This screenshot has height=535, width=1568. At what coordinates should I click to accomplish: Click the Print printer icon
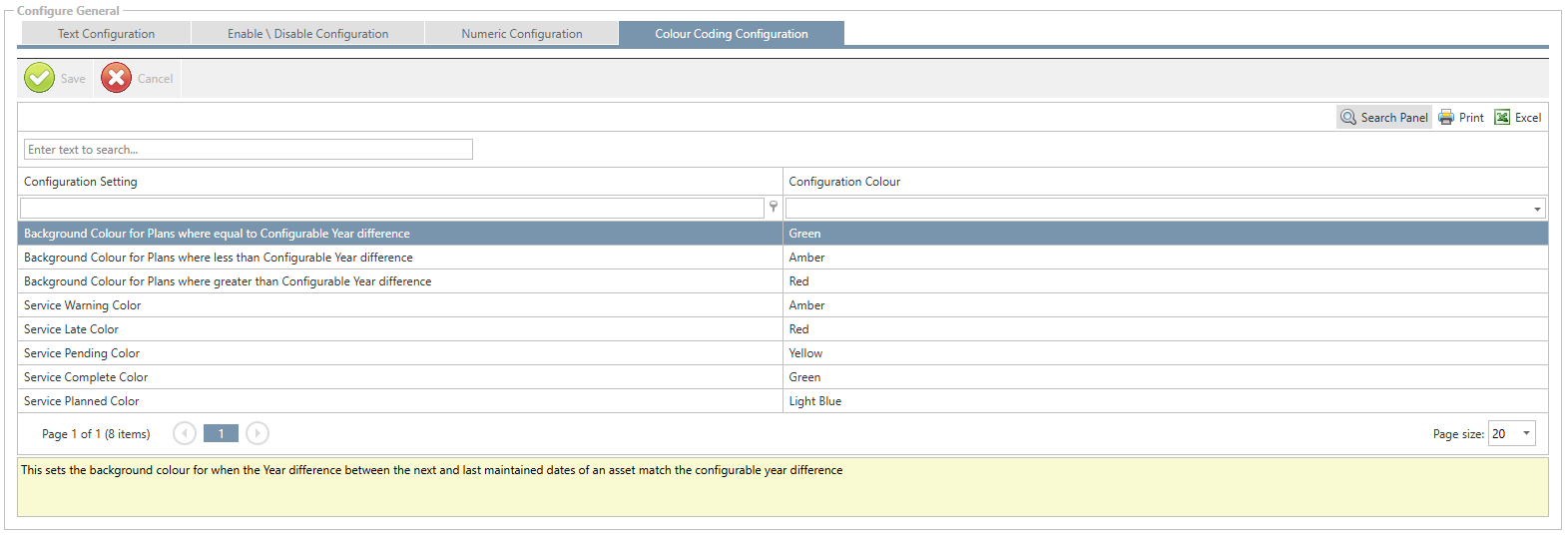coord(1446,118)
